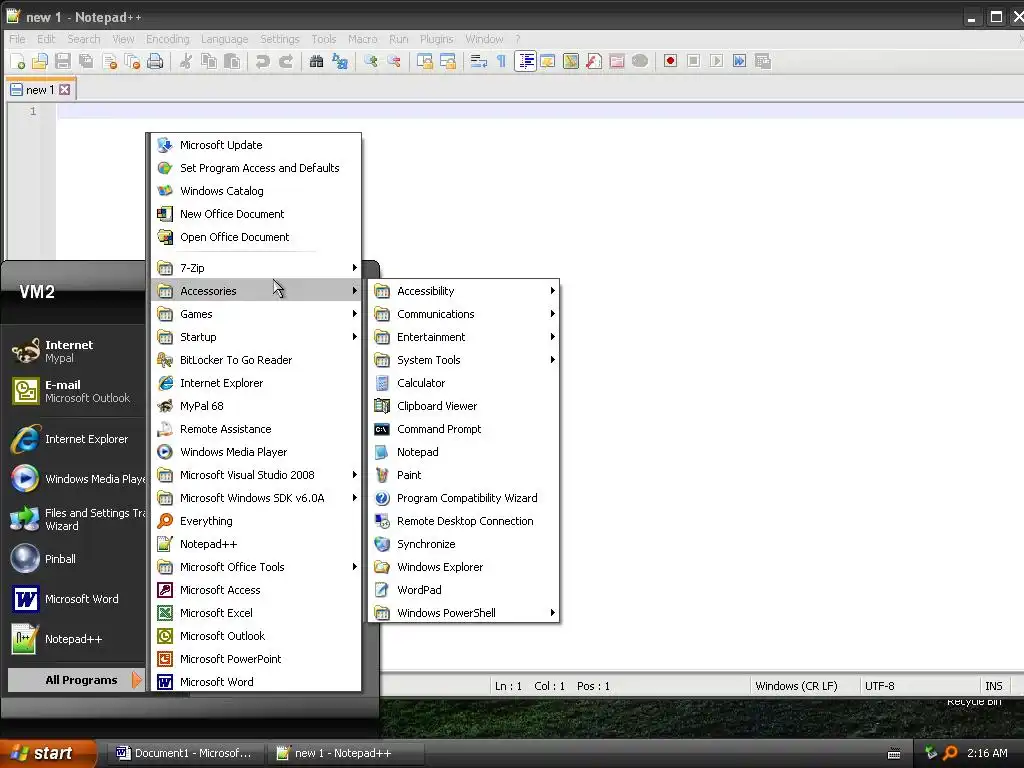Toggle the Word wrap toolbar icon
The width and height of the screenshot is (1024, 768).
[x=479, y=61]
